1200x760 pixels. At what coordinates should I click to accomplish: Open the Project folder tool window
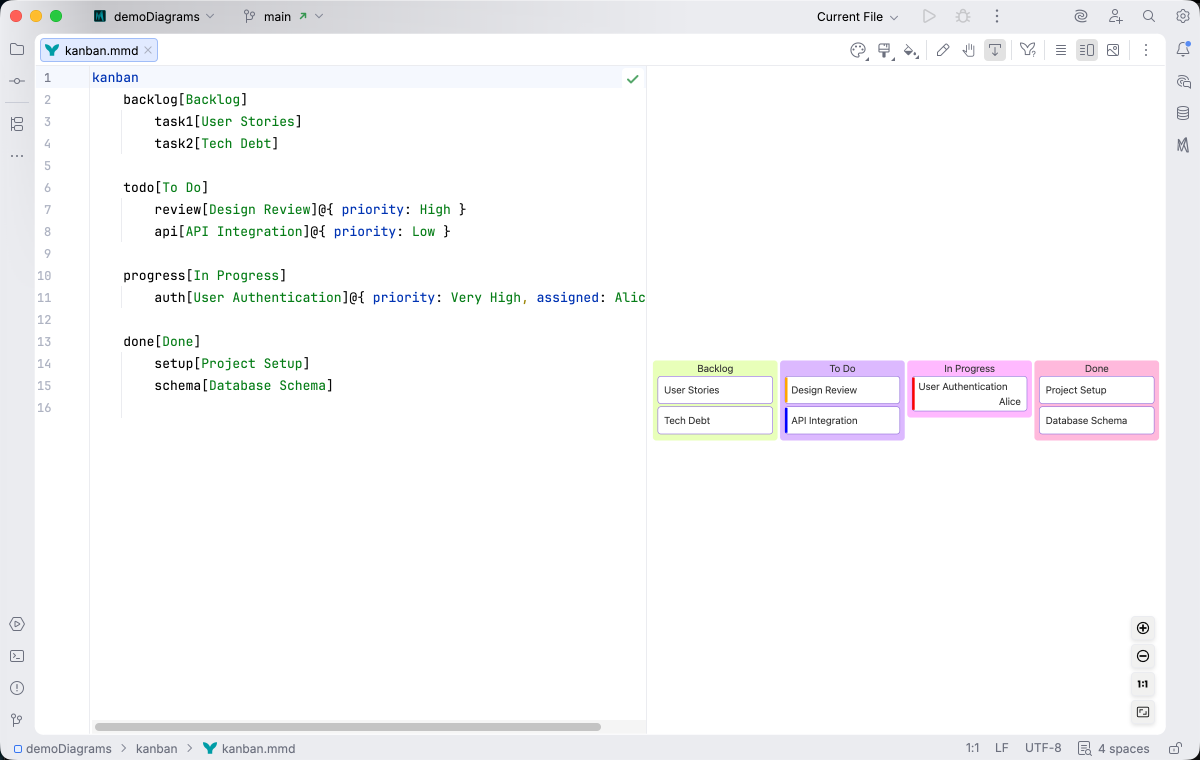17,49
